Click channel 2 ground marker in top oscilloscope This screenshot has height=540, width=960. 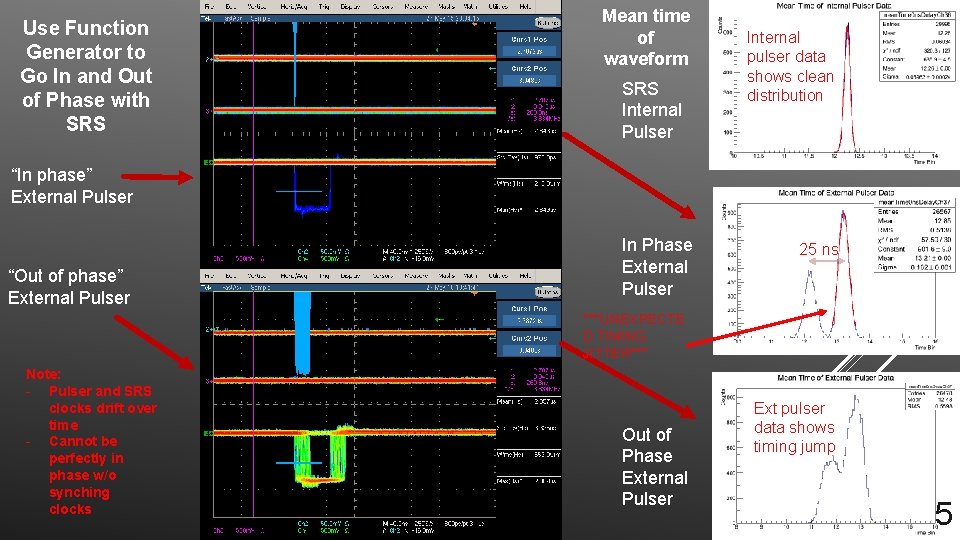[x=209, y=59]
